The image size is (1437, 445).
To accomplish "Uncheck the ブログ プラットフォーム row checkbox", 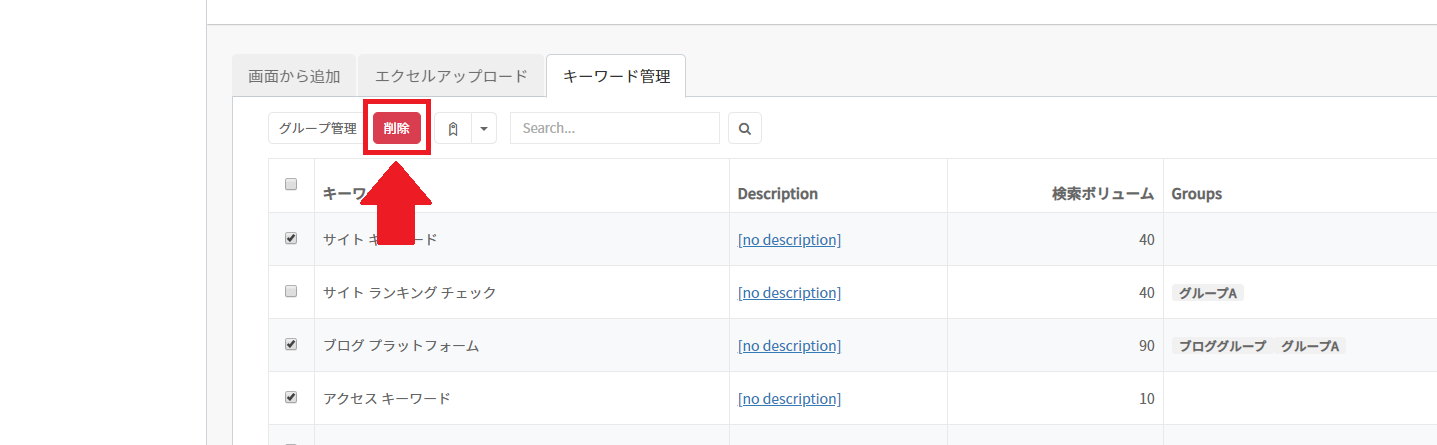I will [291, 344].
